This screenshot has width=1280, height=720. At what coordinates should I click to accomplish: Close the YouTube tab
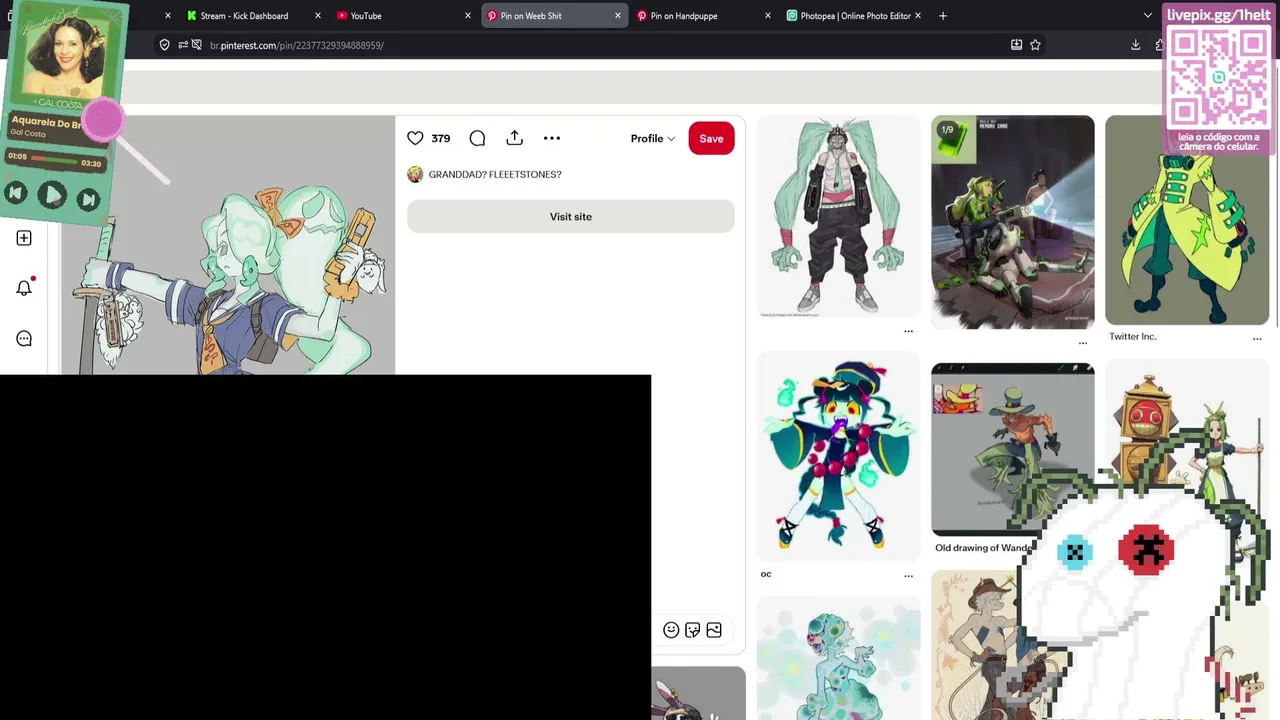[x=468, y=16]
